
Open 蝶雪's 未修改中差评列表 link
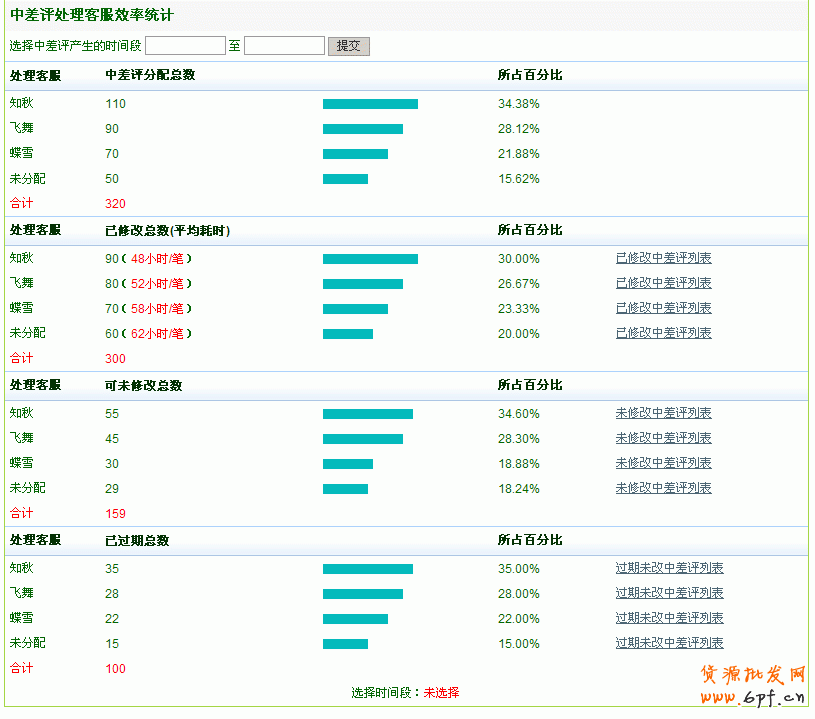pyautogui.click(x=662, y=463)
